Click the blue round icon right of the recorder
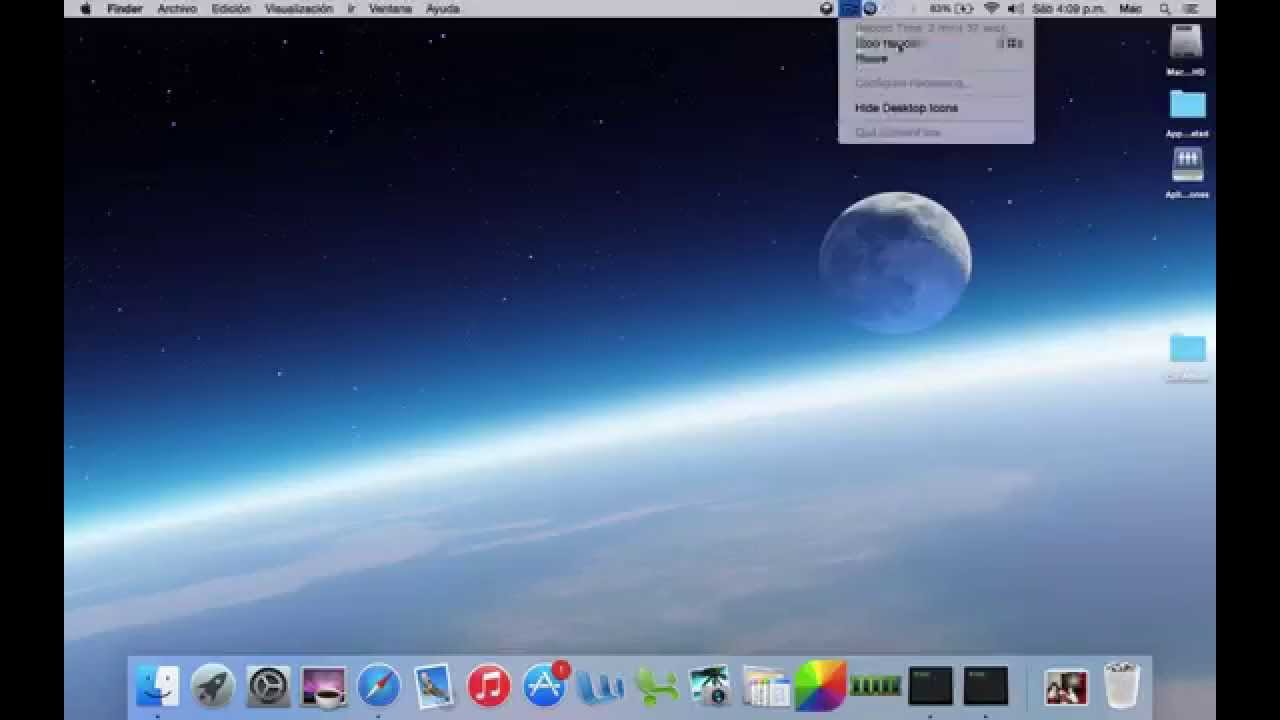 pos(870,8)
